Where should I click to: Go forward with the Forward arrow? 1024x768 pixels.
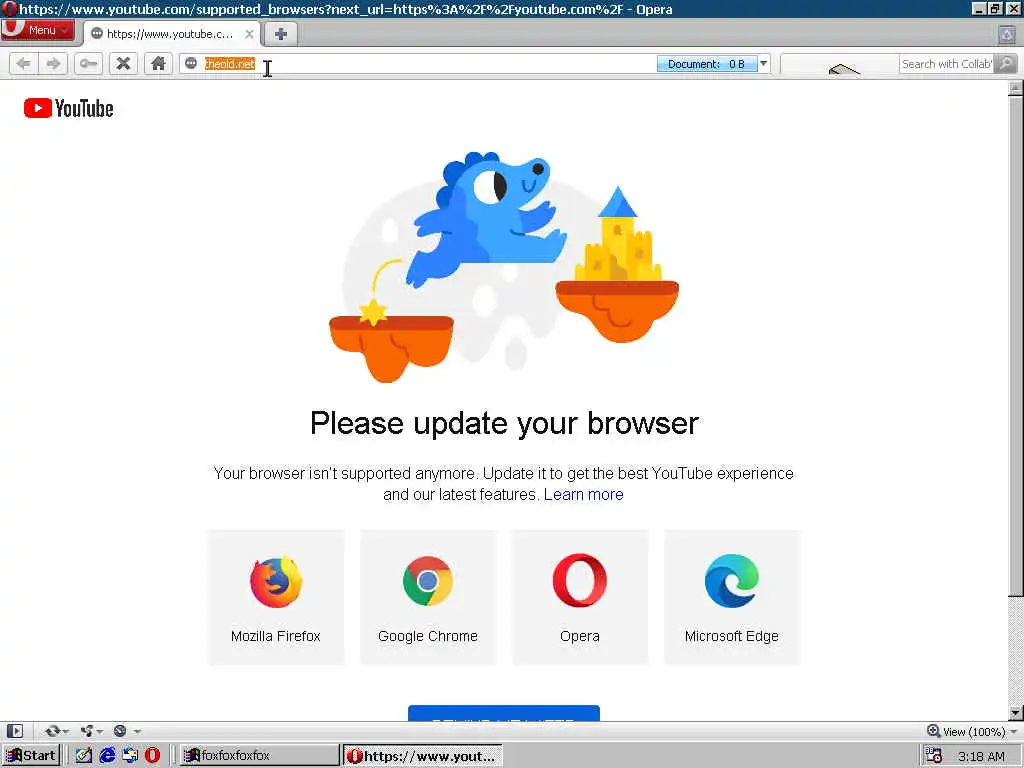[x=53, y=63]
